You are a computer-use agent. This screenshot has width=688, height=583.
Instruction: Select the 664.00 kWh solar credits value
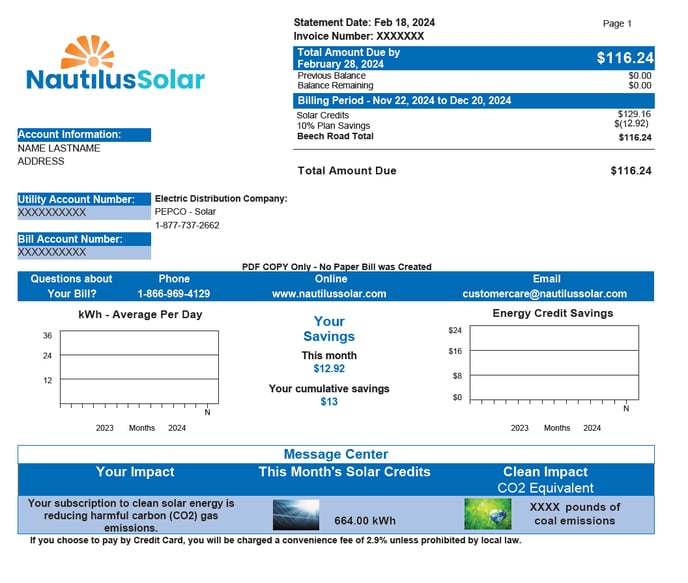click(365, 521)
